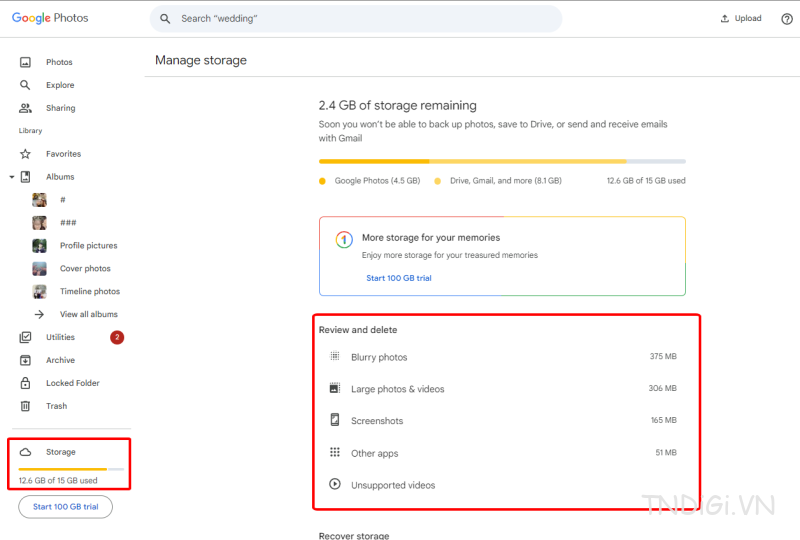Viewport: 800px width, 540px height.
Task: Focus the Search "wedding" field
Action: [356, 19]
